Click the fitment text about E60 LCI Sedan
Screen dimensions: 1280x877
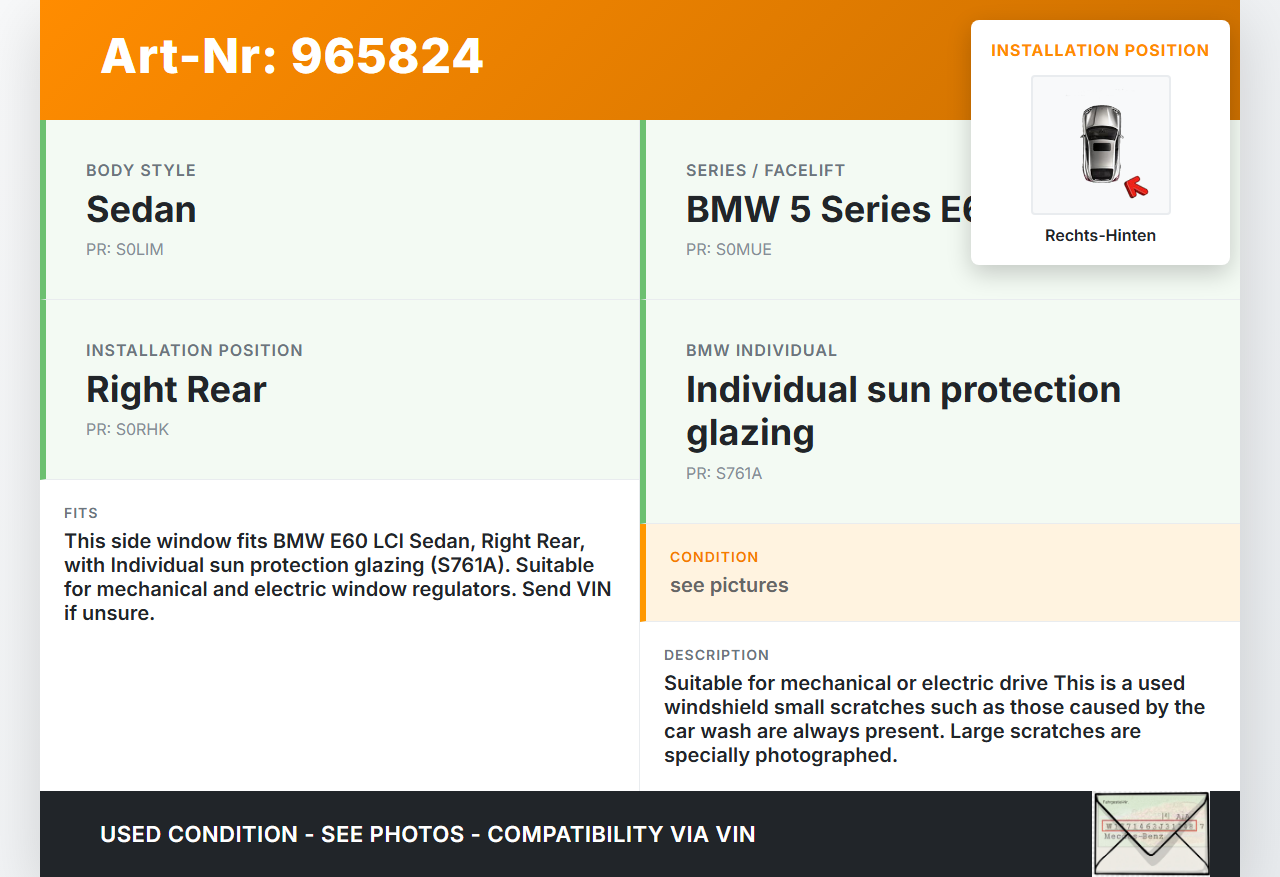[338, 577]
